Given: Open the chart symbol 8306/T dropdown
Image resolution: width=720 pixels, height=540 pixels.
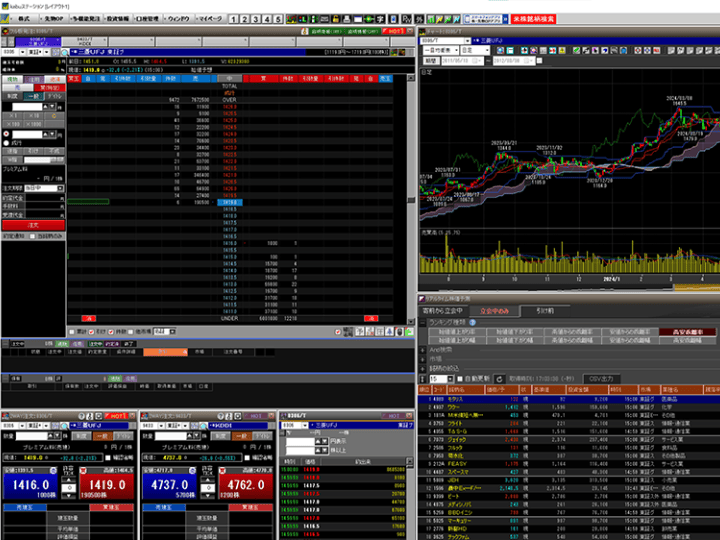Looking at the screenshot, I should pos(467,40).
